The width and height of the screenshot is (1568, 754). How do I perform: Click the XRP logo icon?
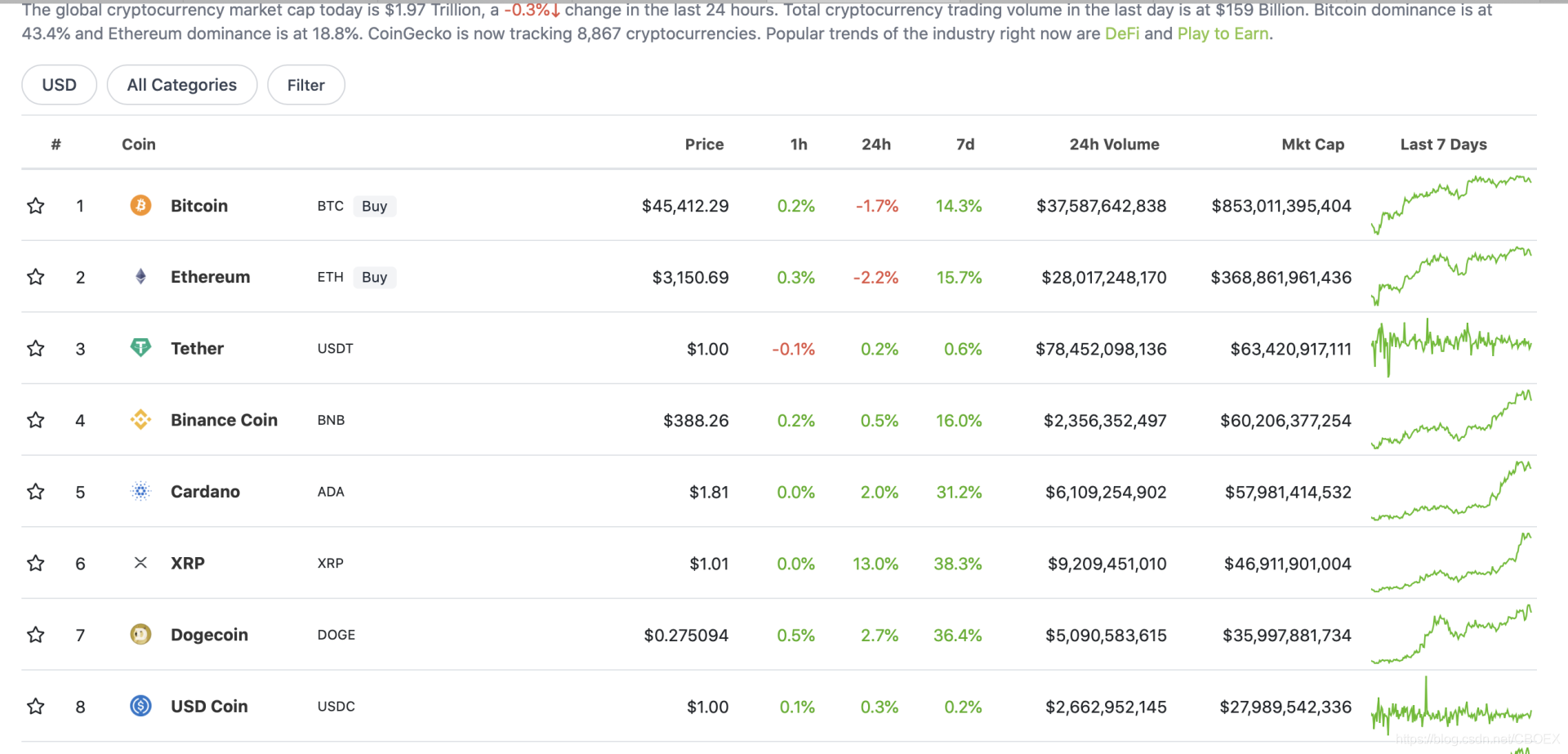pyautogui.click(x=140, y=563)
